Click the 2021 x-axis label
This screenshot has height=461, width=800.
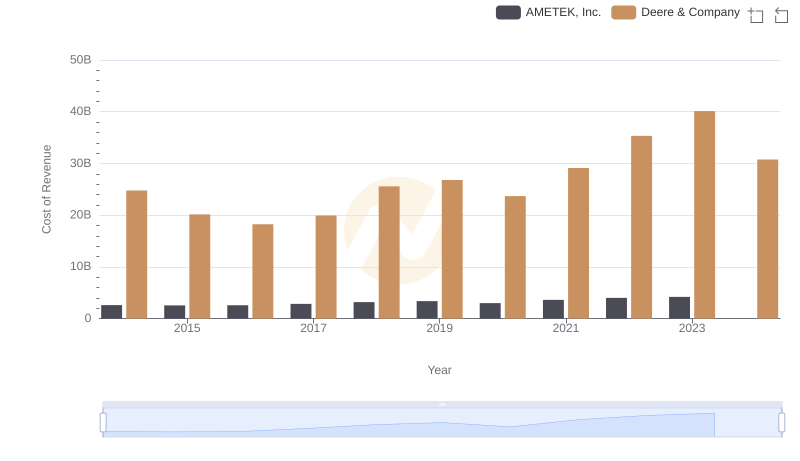[566, 328]
